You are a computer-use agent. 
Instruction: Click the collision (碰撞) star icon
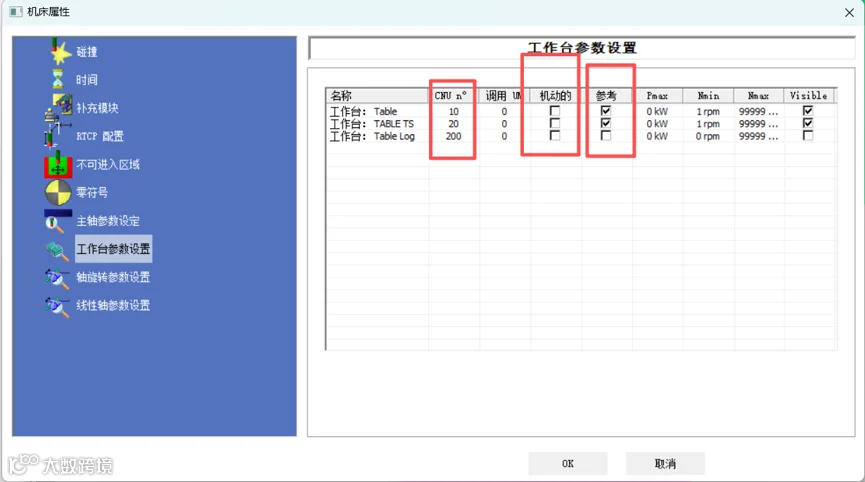tap(59, 51)
